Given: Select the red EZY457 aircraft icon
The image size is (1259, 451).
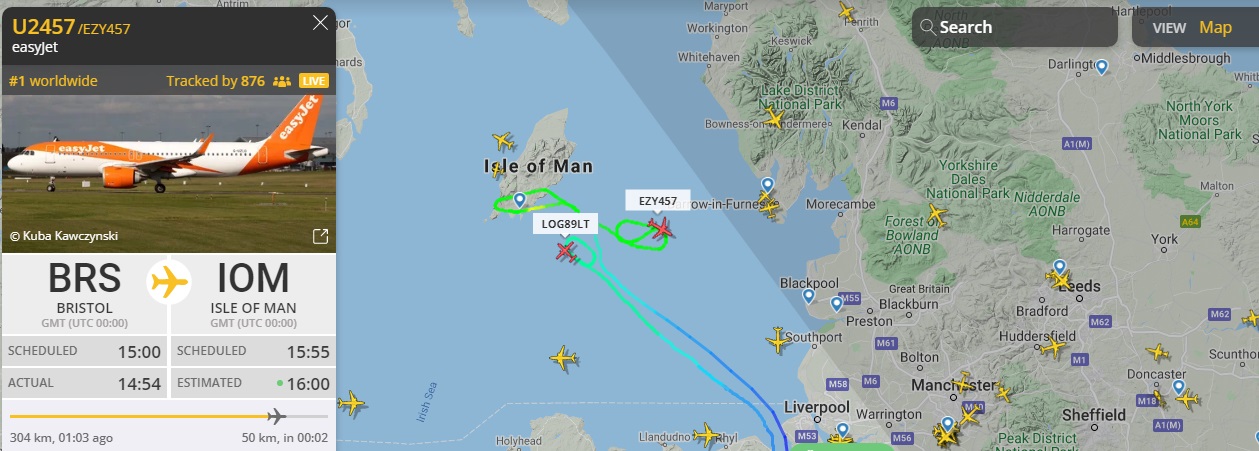Looking at the screenshot, I should pos(660,230).
